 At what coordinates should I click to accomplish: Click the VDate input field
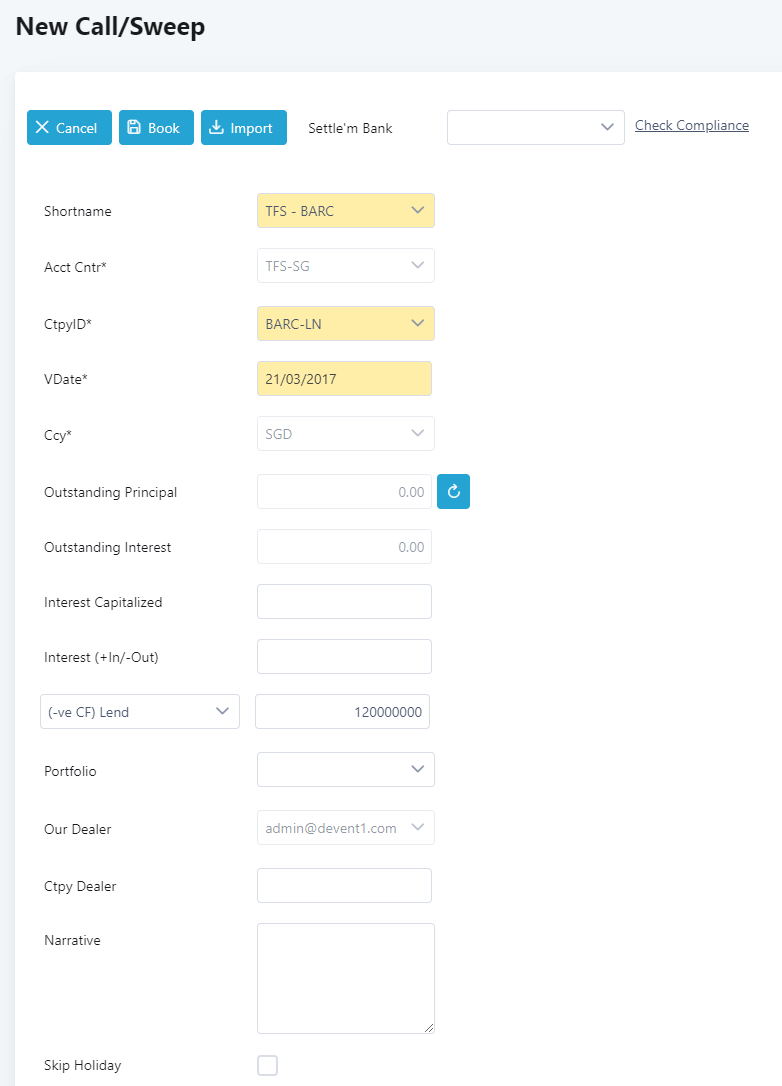344,379
